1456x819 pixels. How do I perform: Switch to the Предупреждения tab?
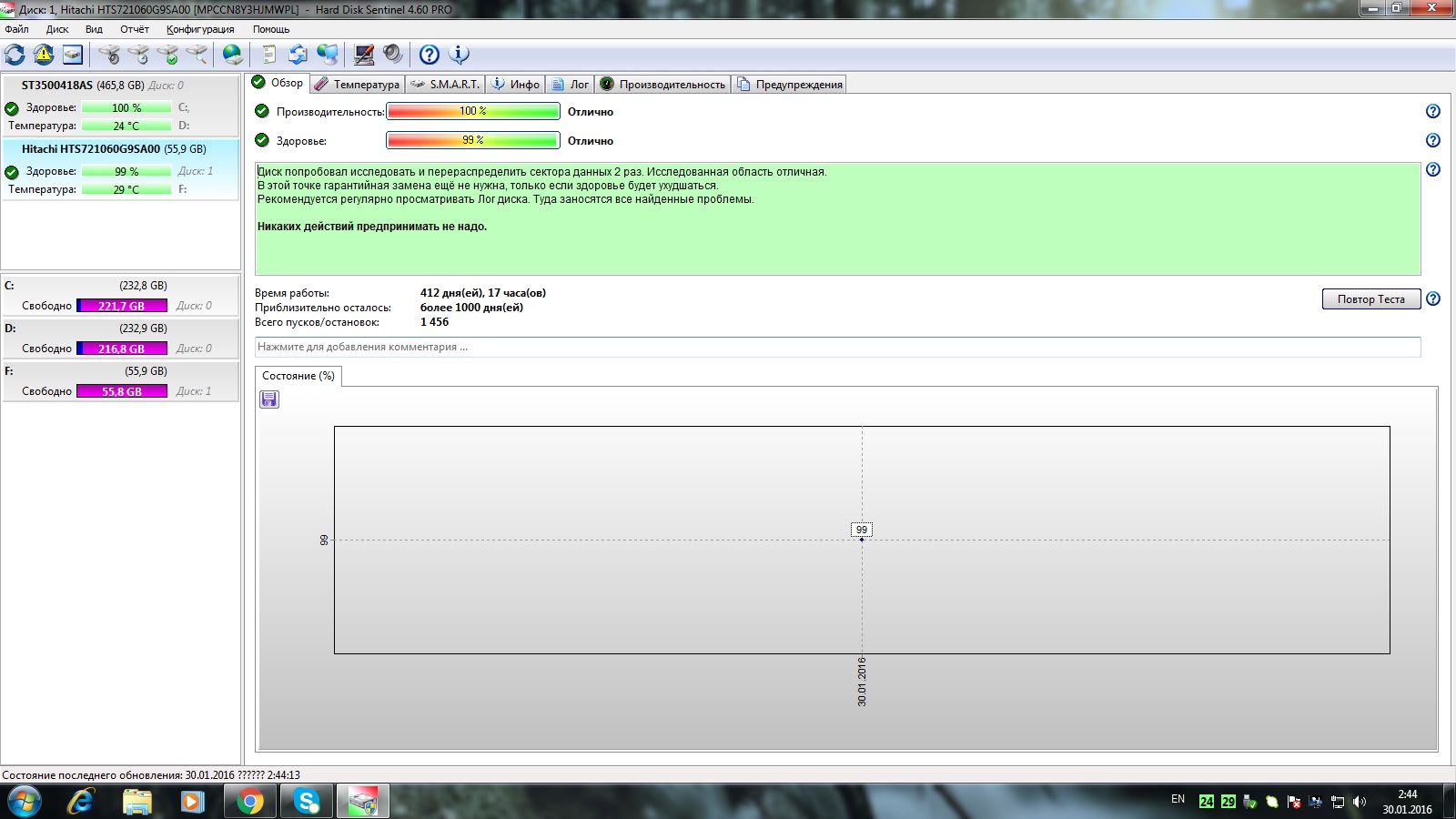(x=790, y=85)
